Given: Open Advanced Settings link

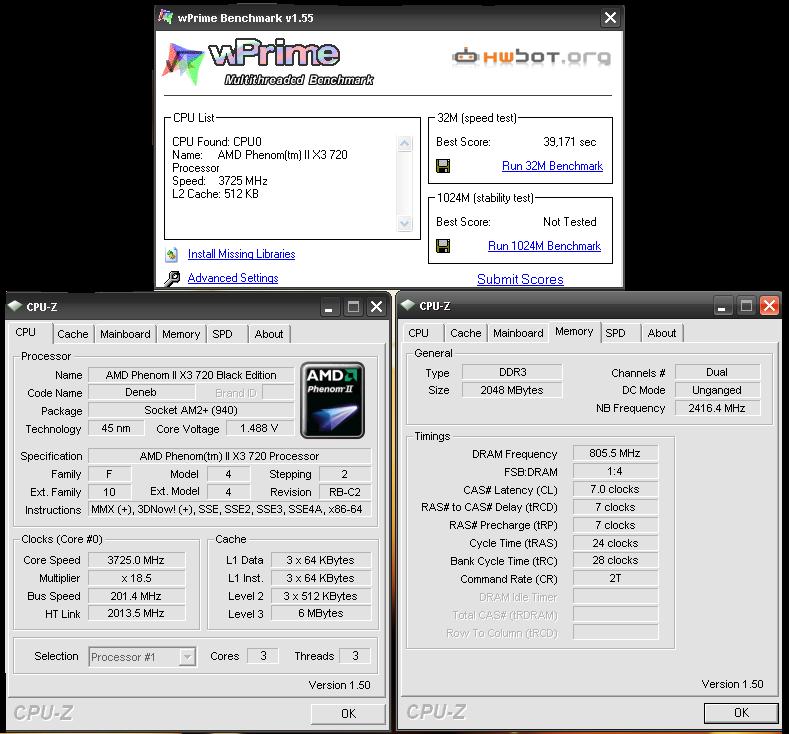Looking at the screenshot, I should coord(233,278).
